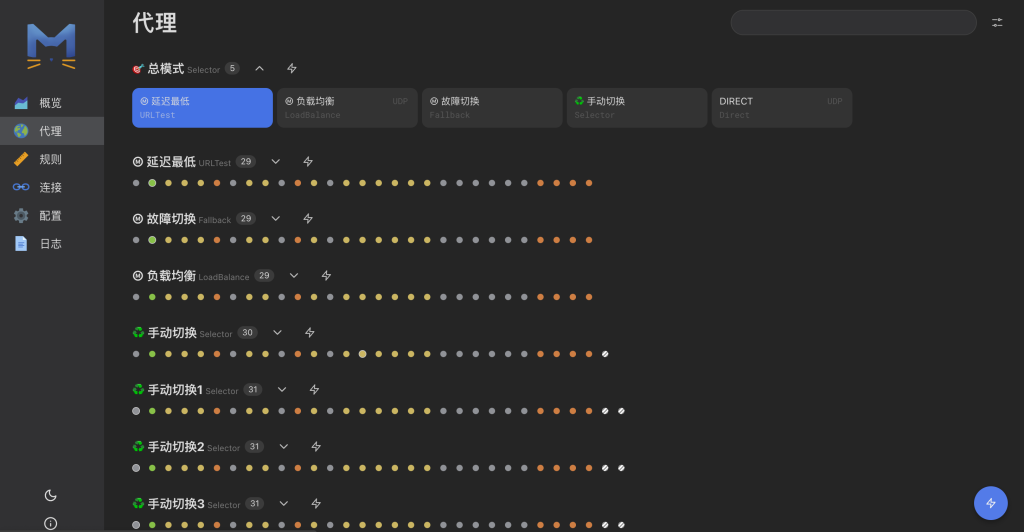Run latency test for 故障切换 group
Image resolution: width=1024 pixels, height=532 pixels.
point(308,219)
